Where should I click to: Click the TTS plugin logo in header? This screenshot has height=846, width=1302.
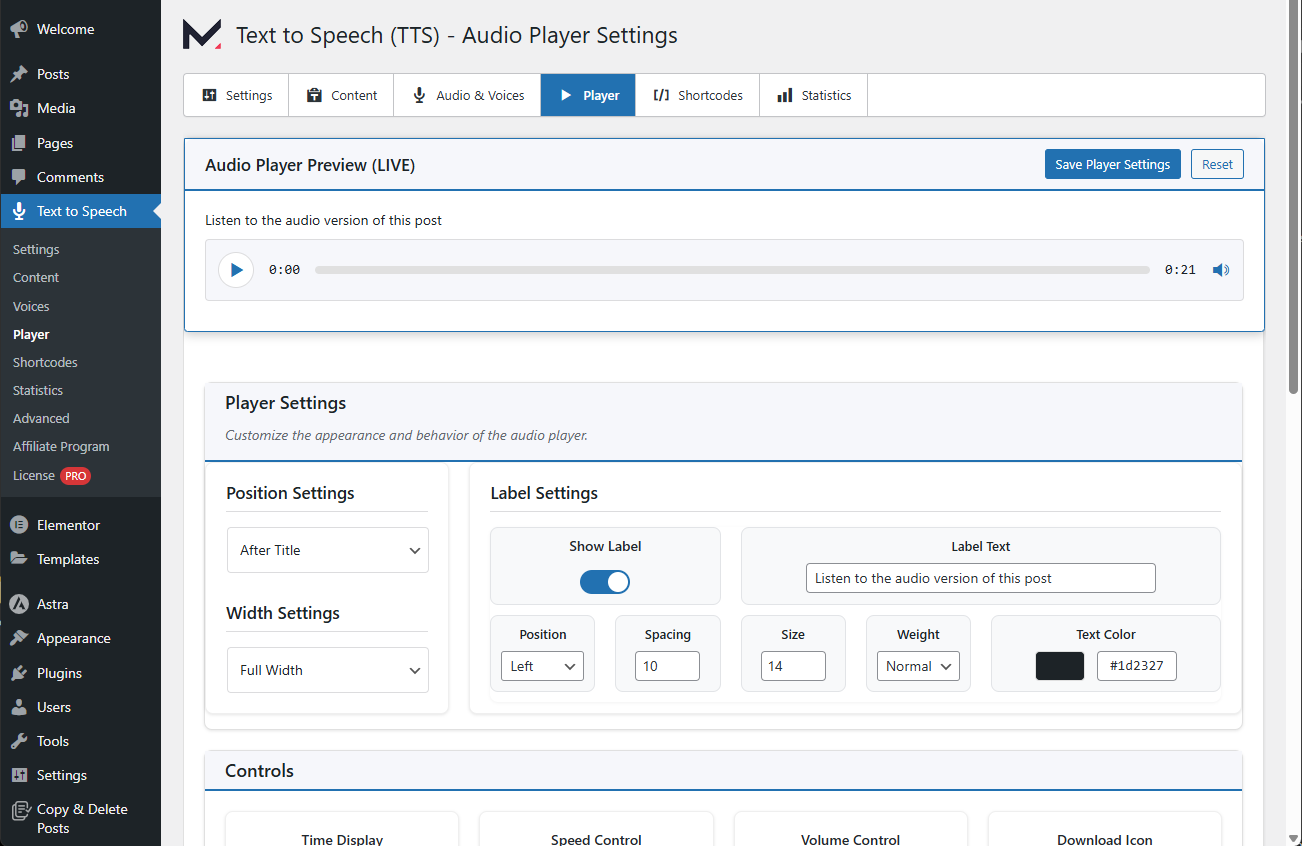(202, 35)
